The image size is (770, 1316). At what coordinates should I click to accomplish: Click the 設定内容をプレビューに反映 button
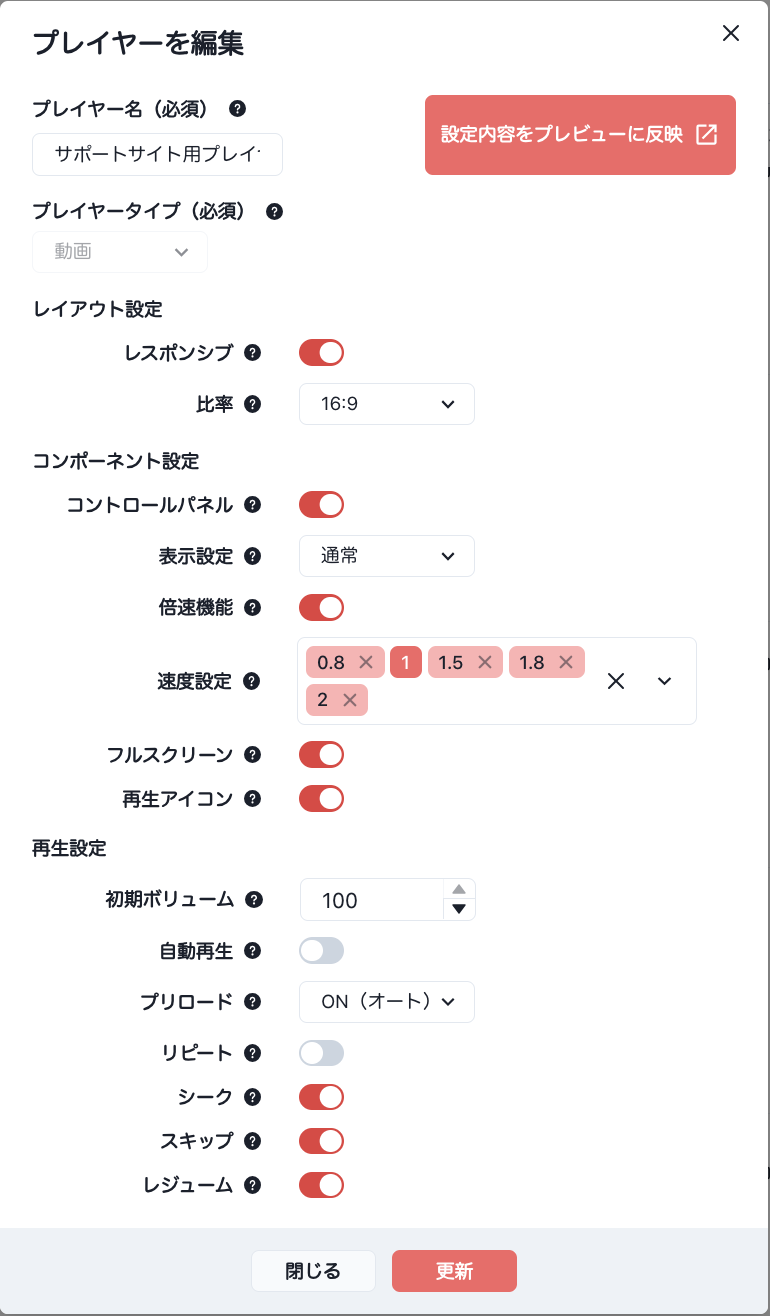pos(580,134)
